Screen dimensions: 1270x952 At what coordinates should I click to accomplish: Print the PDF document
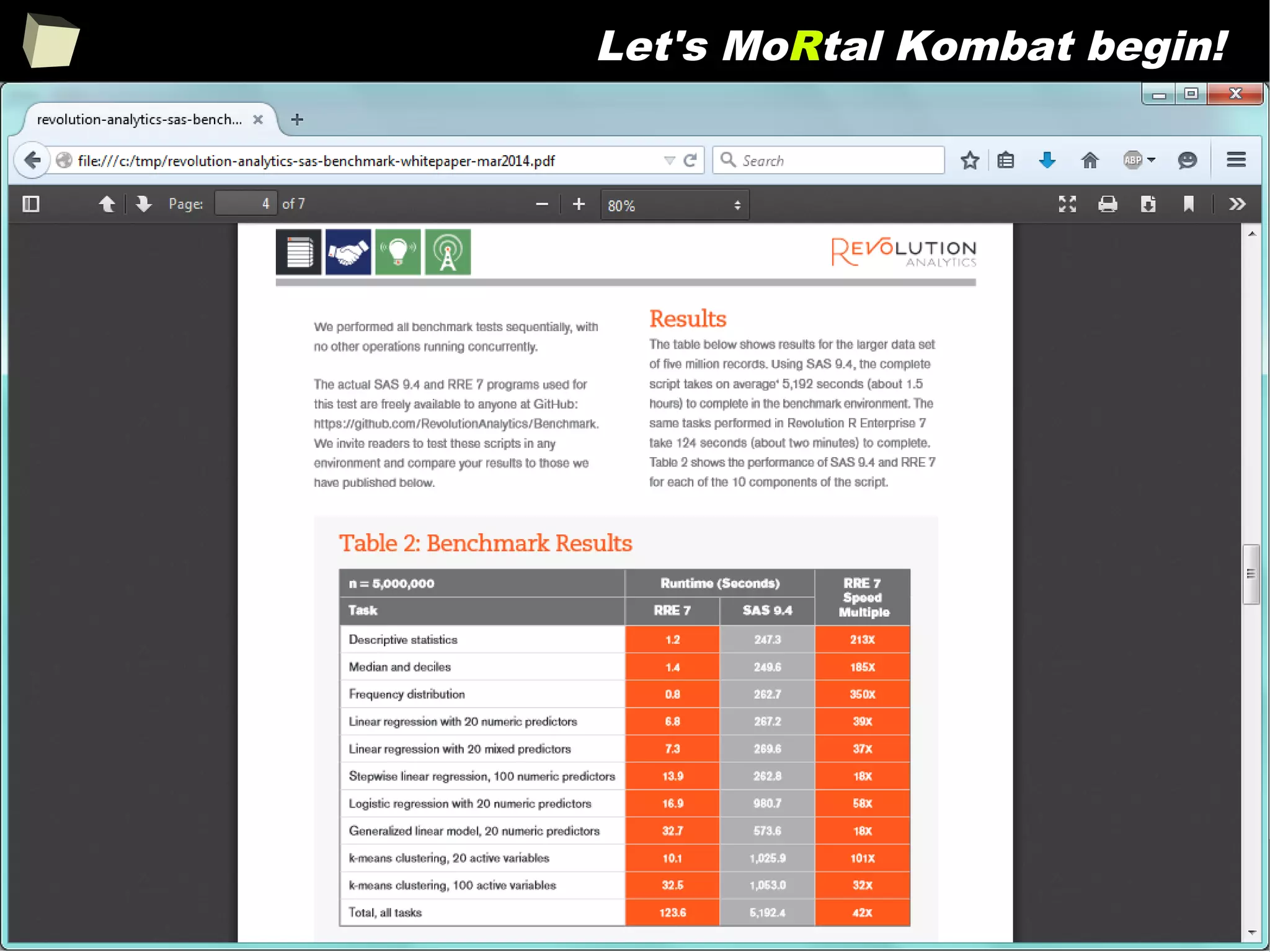1108,204
